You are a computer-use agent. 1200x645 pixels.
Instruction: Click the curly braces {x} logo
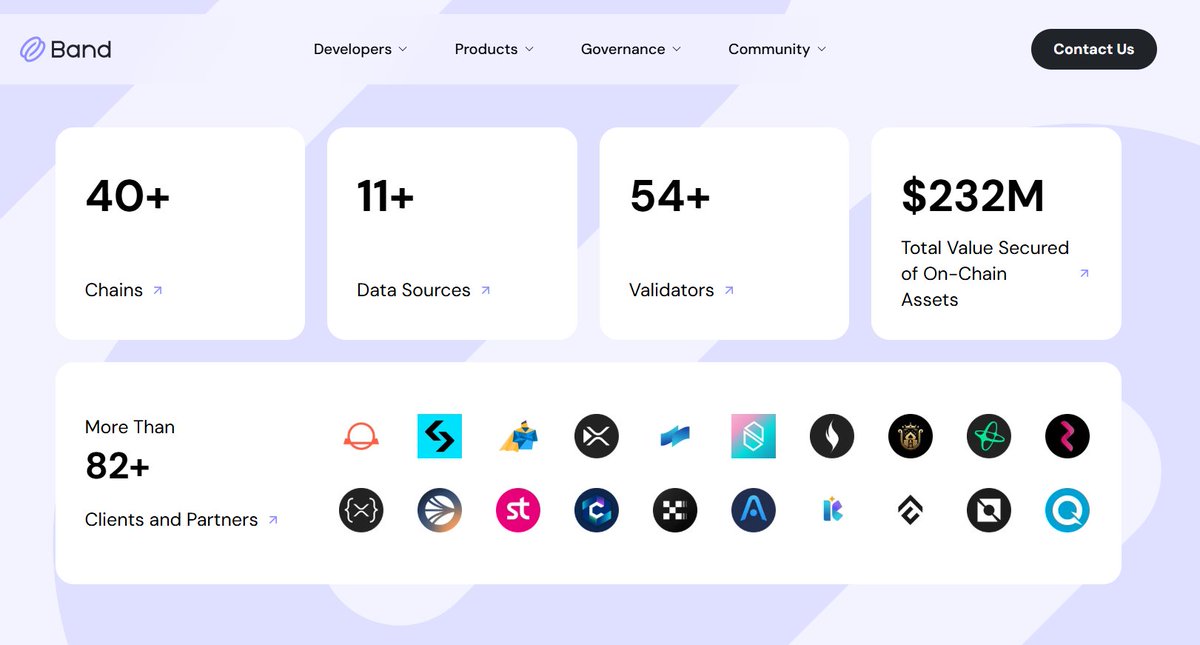(x=361, y=511)
